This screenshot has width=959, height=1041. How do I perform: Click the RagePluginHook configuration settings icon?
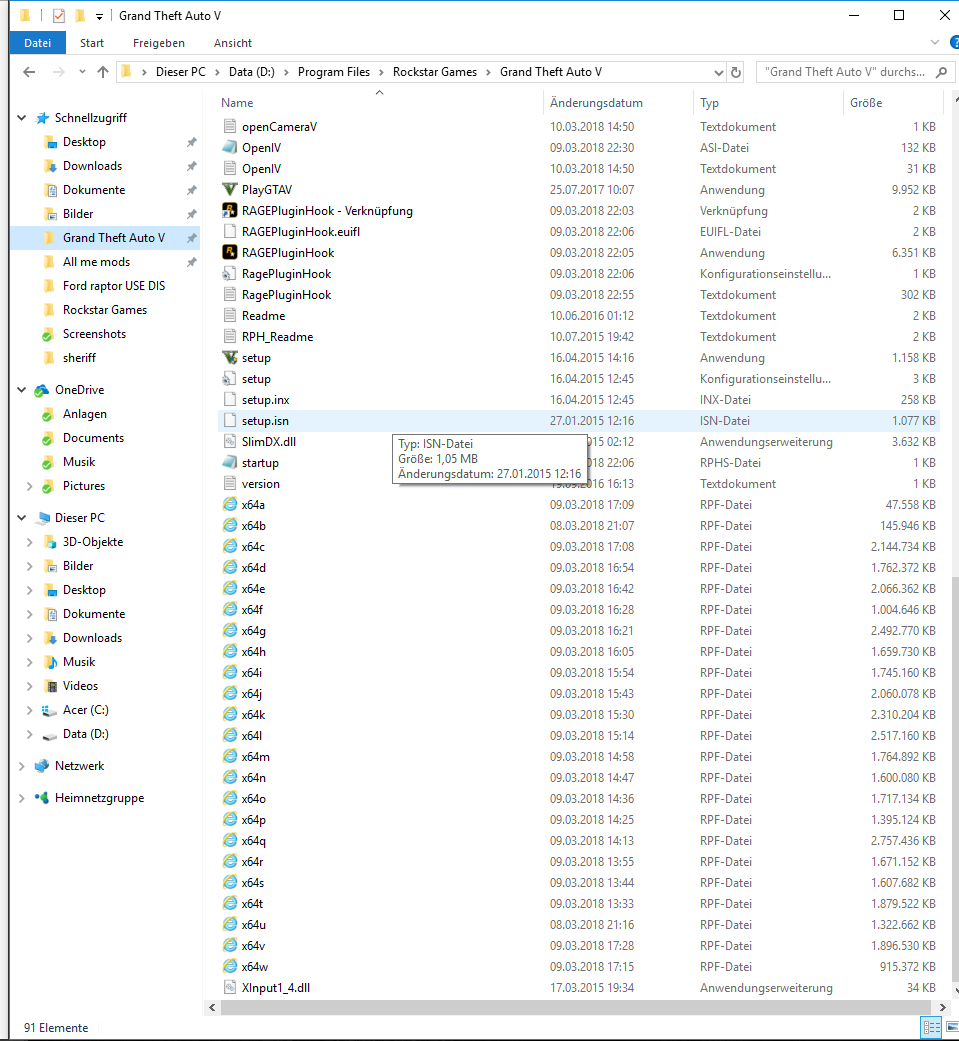(x=230, y=274)
